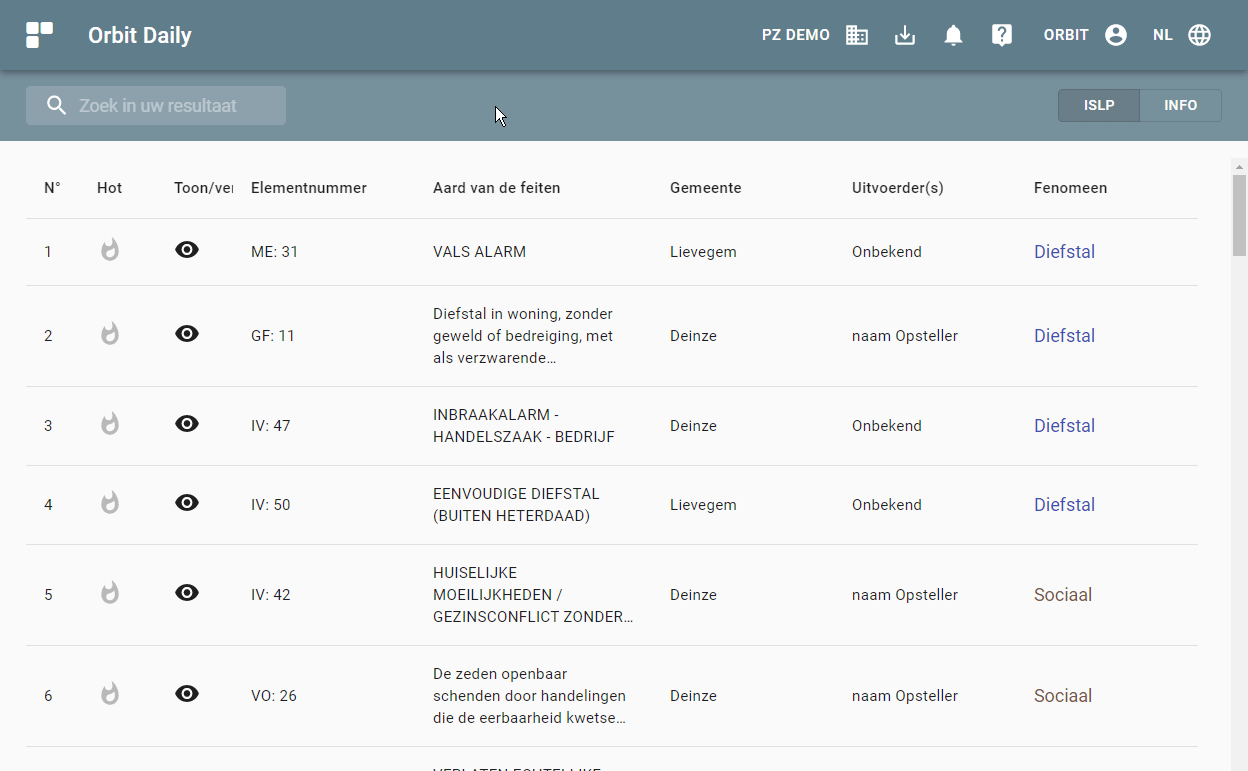The width and height of the screenshot is (1248, 771).
Task: Open the PZ DEMO organization building icon
Action: [857, 35]
